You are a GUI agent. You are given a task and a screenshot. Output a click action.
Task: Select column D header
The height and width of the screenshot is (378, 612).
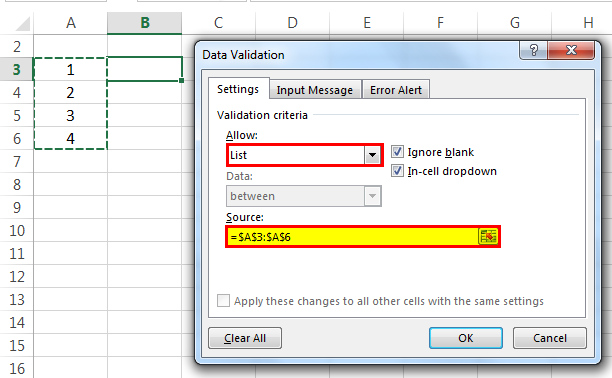click(292, 23)
